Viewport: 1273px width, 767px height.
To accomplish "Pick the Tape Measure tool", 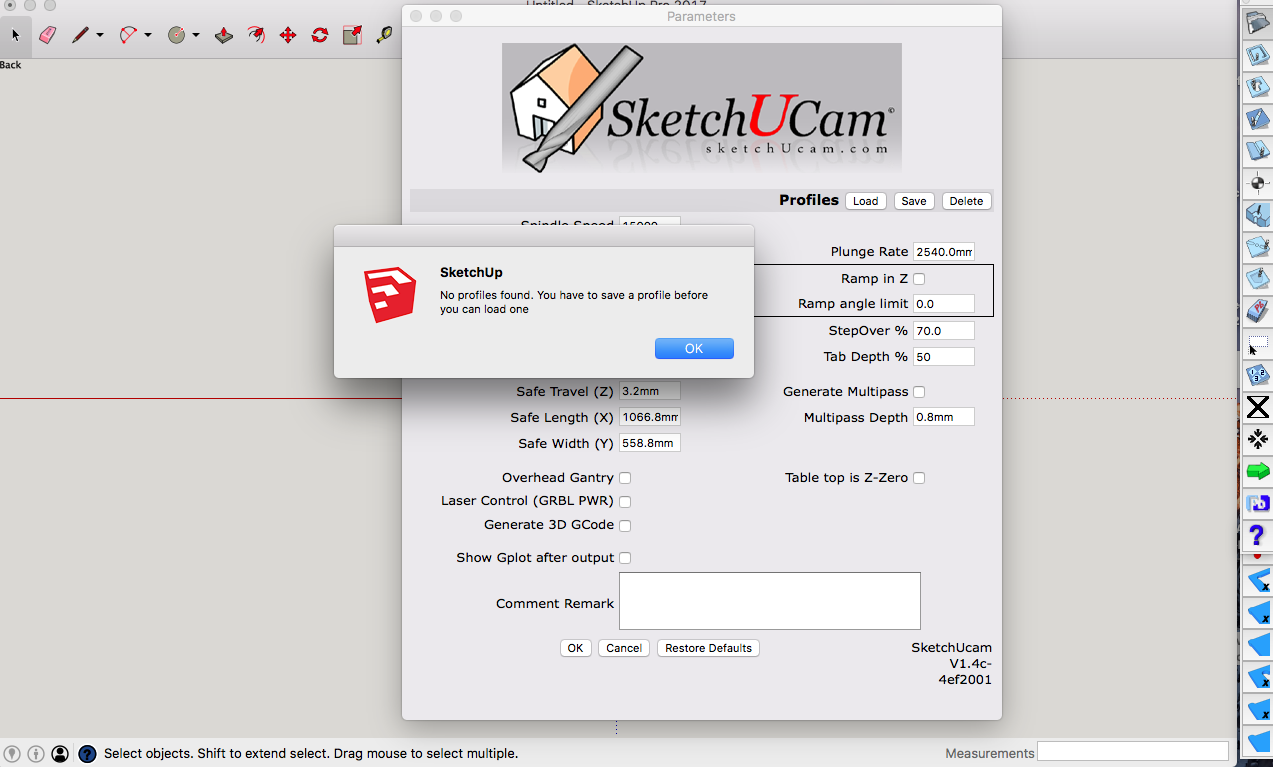I will pyautogui.click(x=384, y=35).
